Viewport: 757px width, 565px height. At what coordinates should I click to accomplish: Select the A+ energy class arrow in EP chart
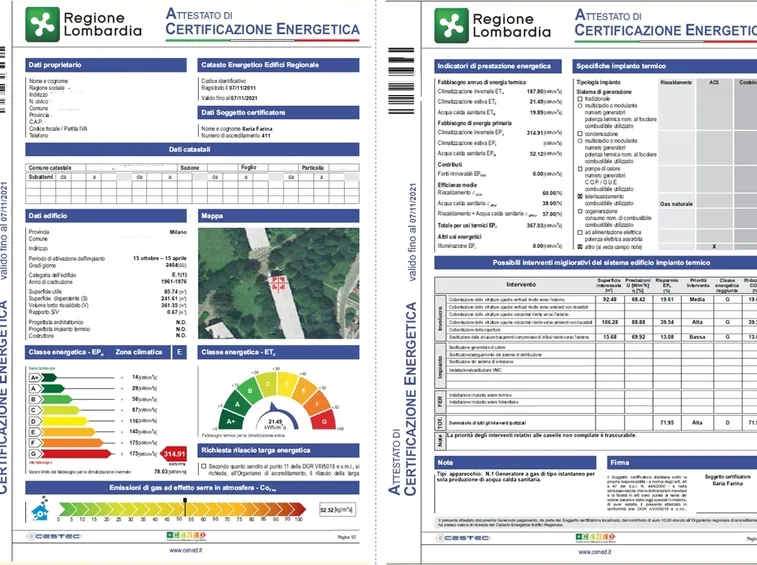click(49, 377)
